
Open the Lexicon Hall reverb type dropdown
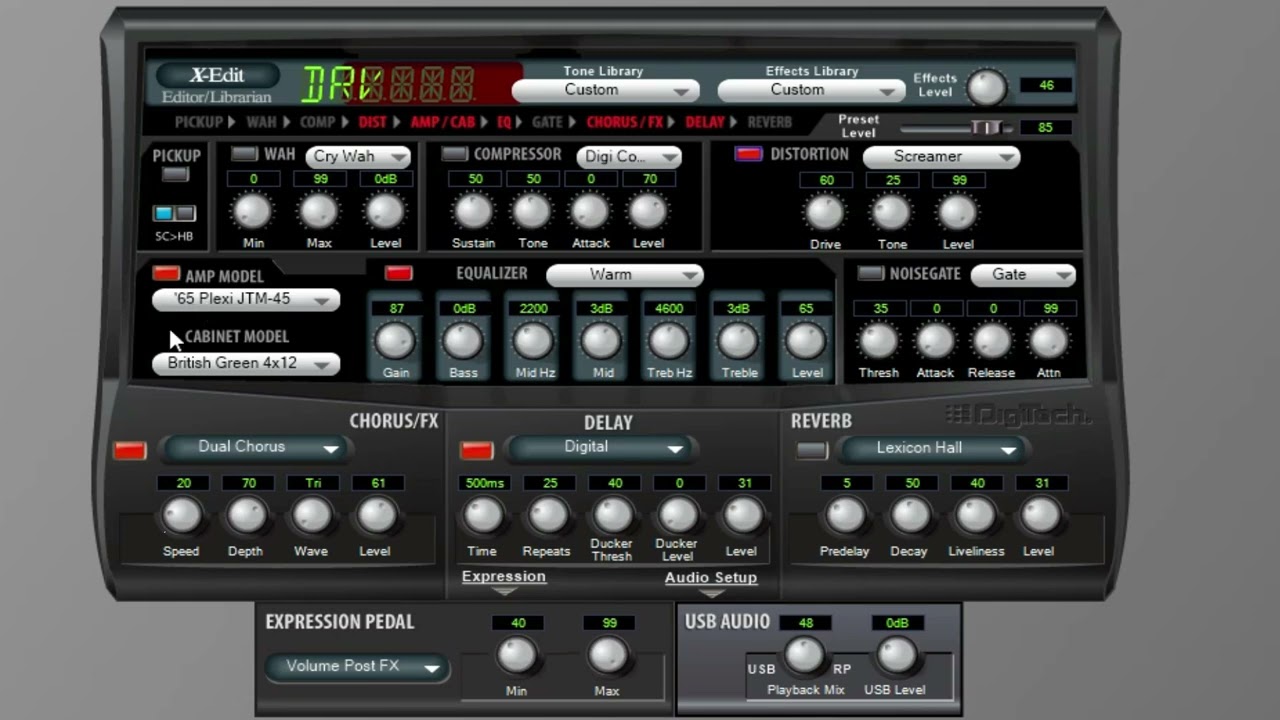click(x=934, y=448)
